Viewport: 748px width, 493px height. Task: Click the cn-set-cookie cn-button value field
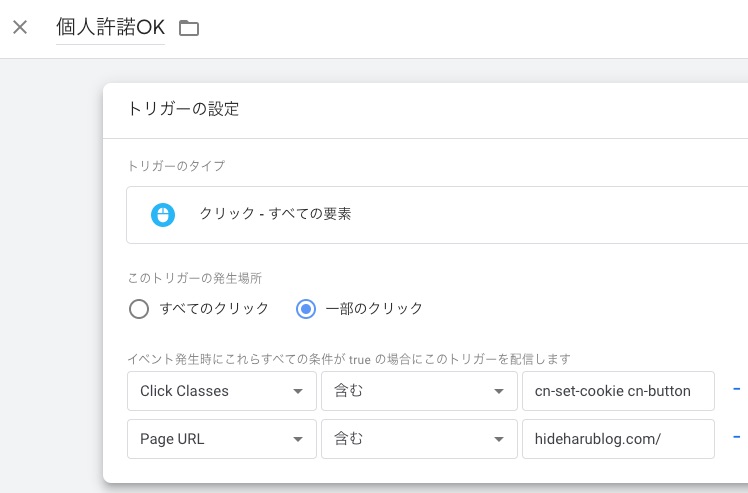click(618, 391)
